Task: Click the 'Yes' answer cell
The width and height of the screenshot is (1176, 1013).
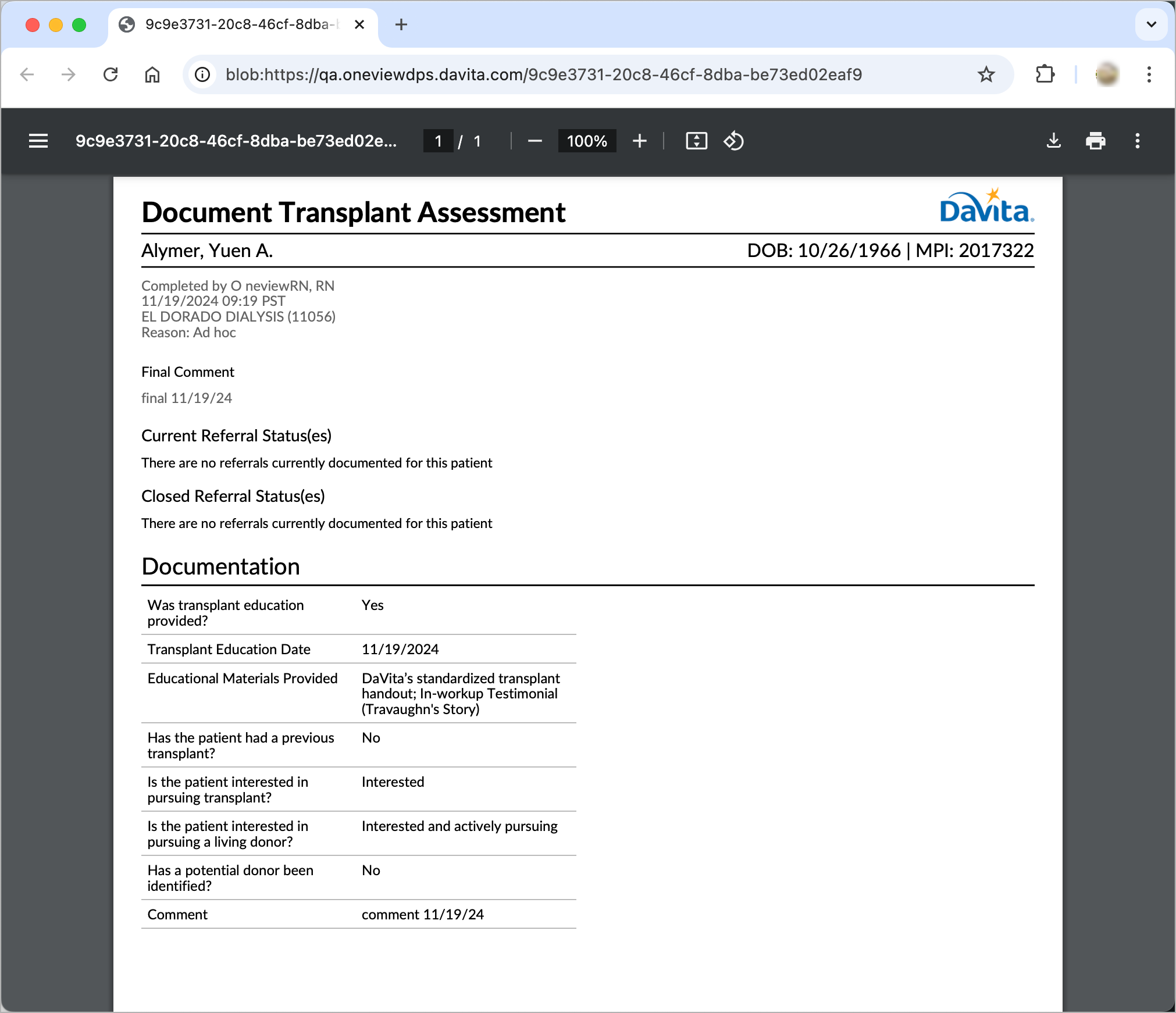Action: click(372, 605)
